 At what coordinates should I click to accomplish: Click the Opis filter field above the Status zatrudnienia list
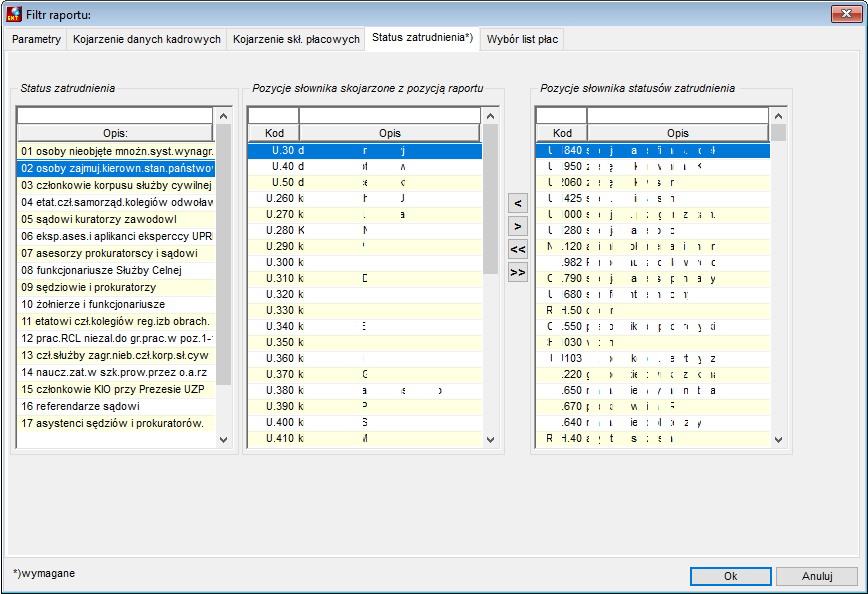(x=115, y=116)
